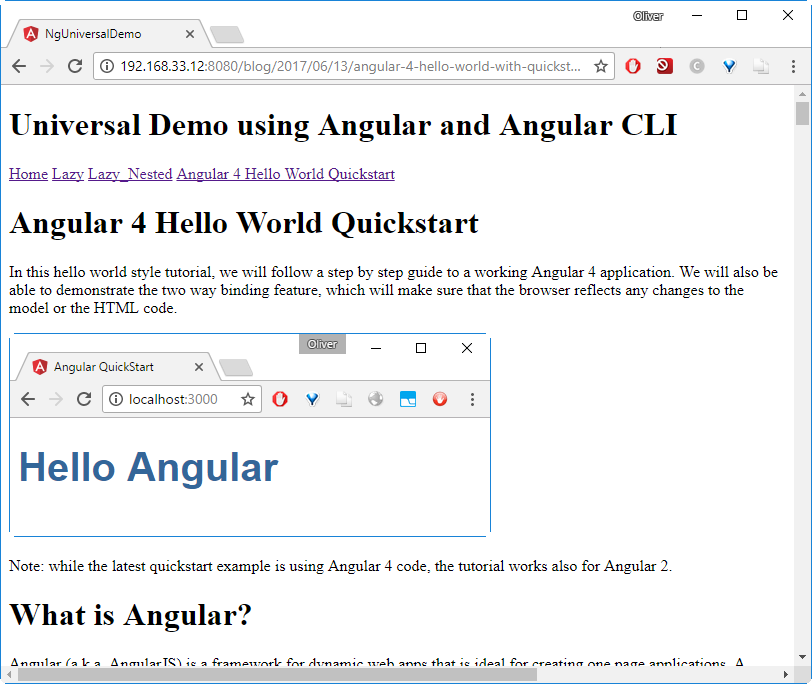Close the NgUniversalDemo tab
This screenshot has height=684, width=812.
[189, 34]
